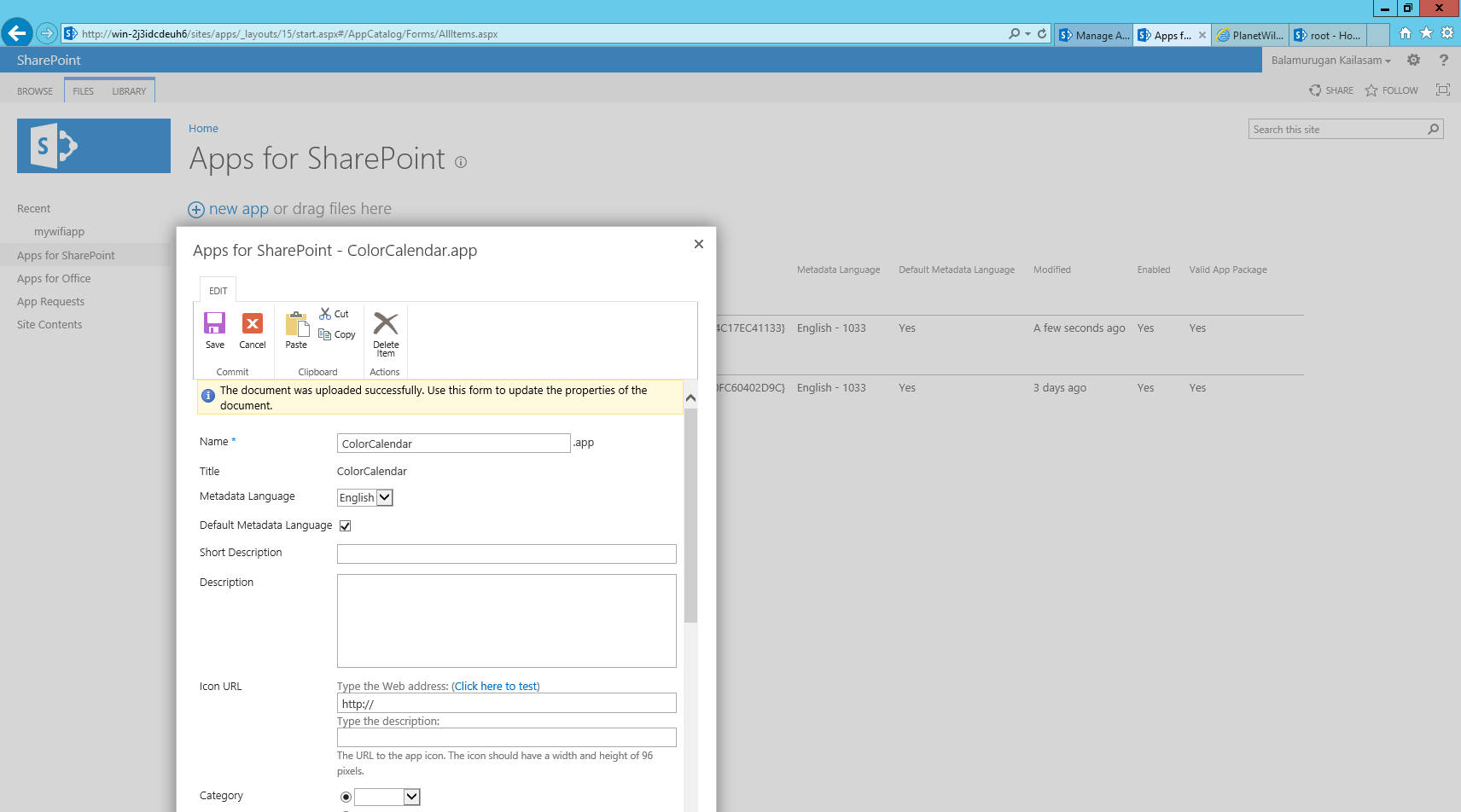Open browser Tools gear icon
Image resolution: width=1461 pixels, height=812 pixels.
click(1447, 33)
